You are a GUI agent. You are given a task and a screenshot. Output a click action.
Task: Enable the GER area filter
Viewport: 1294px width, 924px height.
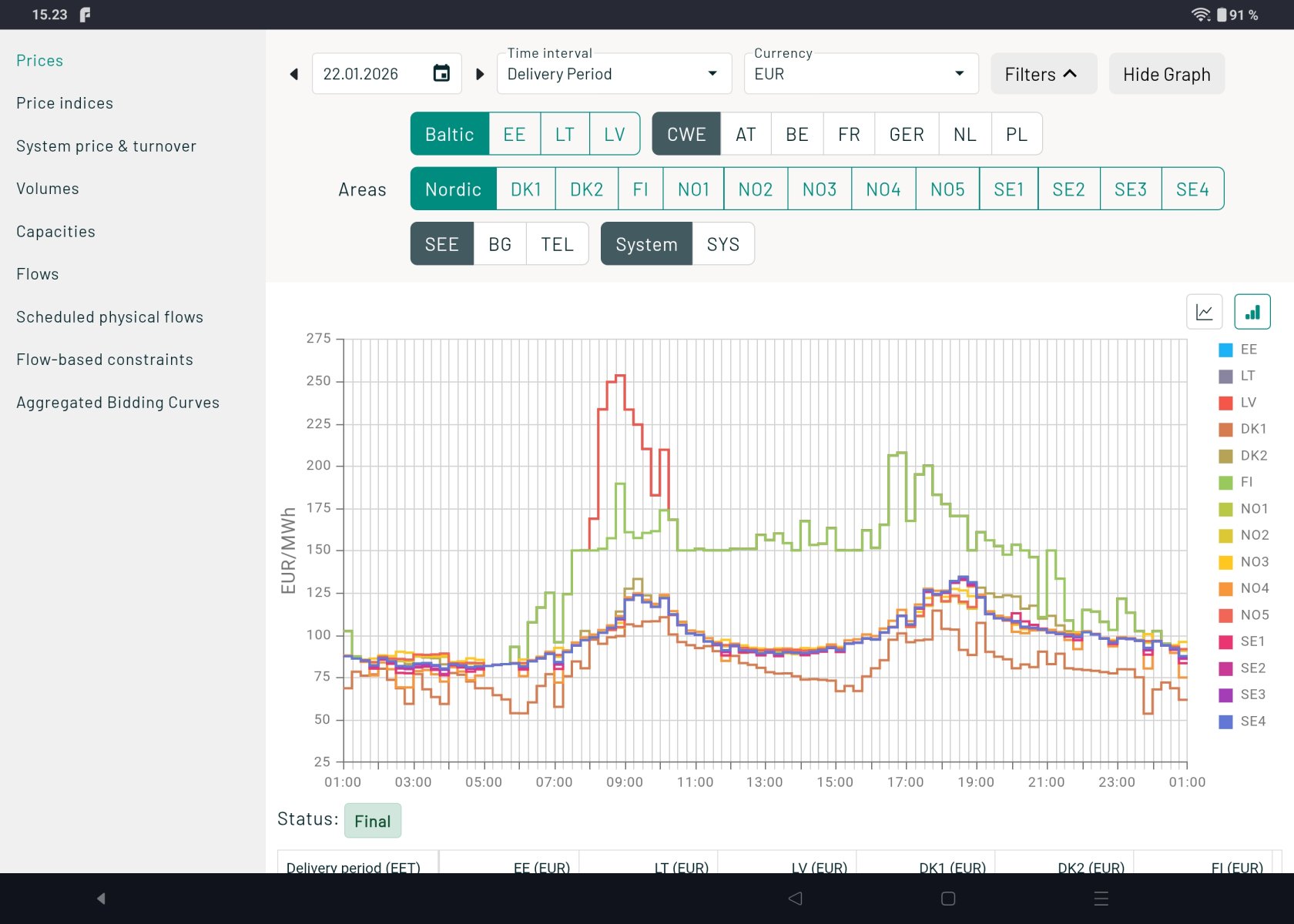(x=906, y=135)
